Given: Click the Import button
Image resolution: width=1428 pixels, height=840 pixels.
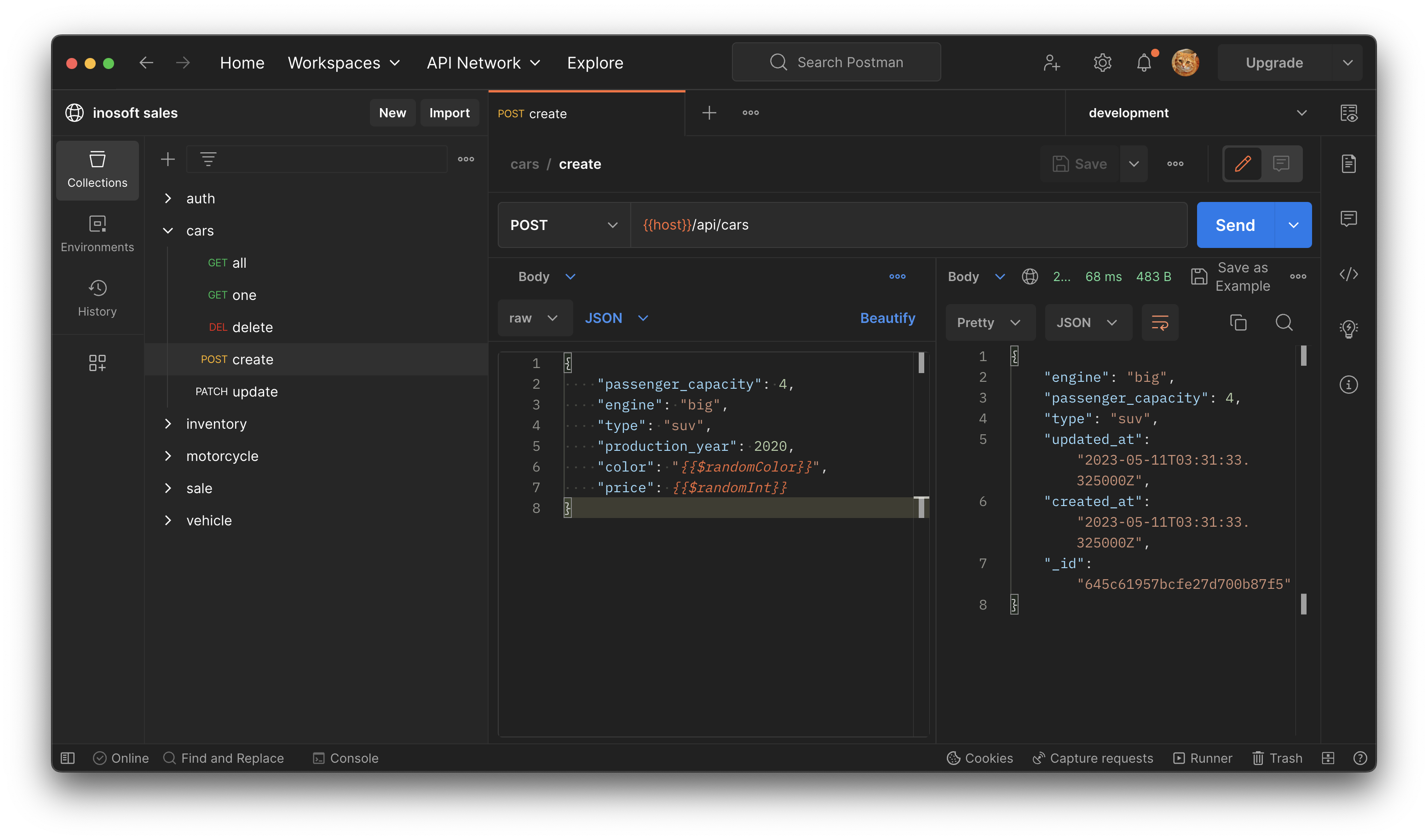Looking at the screenshot, I should coord(449,113).
